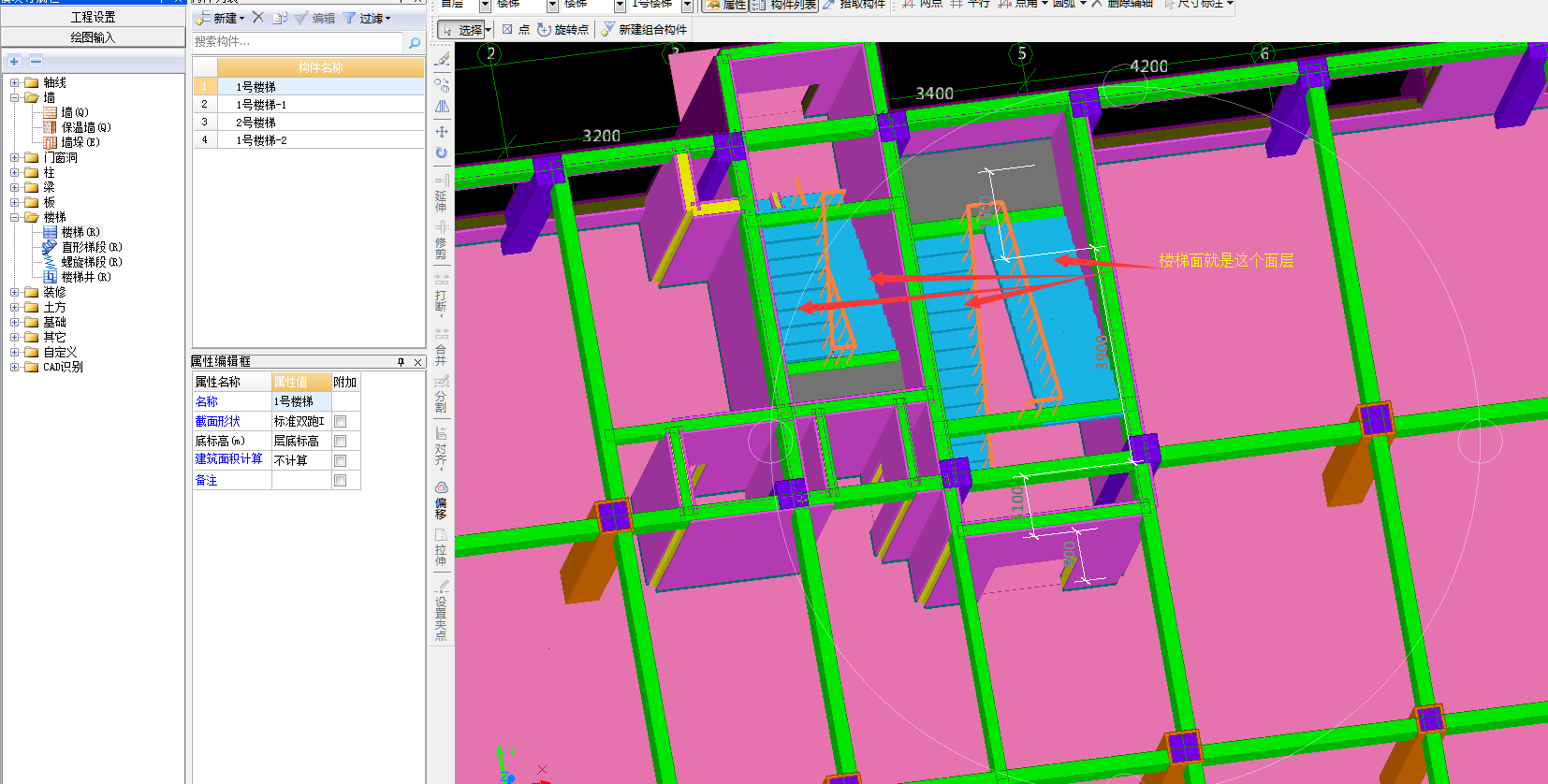Click the Merge (合并) tool
Screen dimensions: 1548x784
click(x=442, y=347)
